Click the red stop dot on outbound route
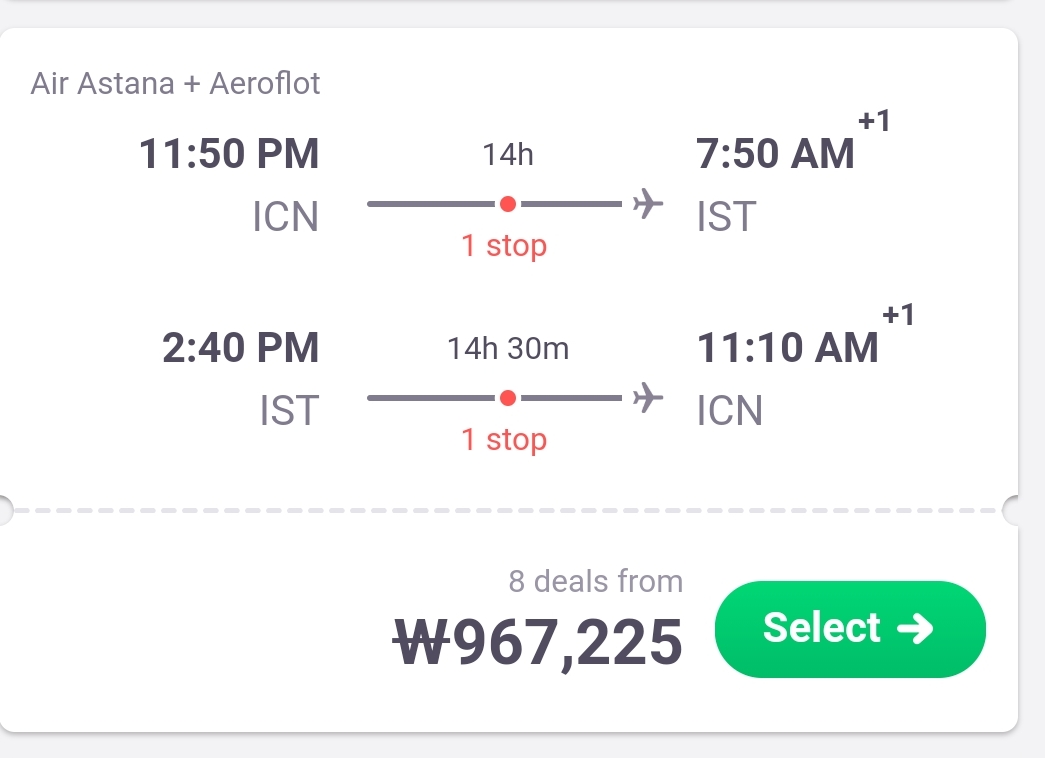 [507, 204]
